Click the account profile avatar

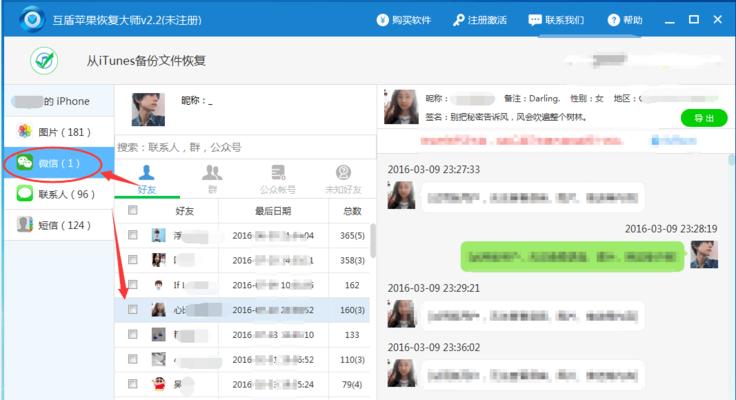148,109
